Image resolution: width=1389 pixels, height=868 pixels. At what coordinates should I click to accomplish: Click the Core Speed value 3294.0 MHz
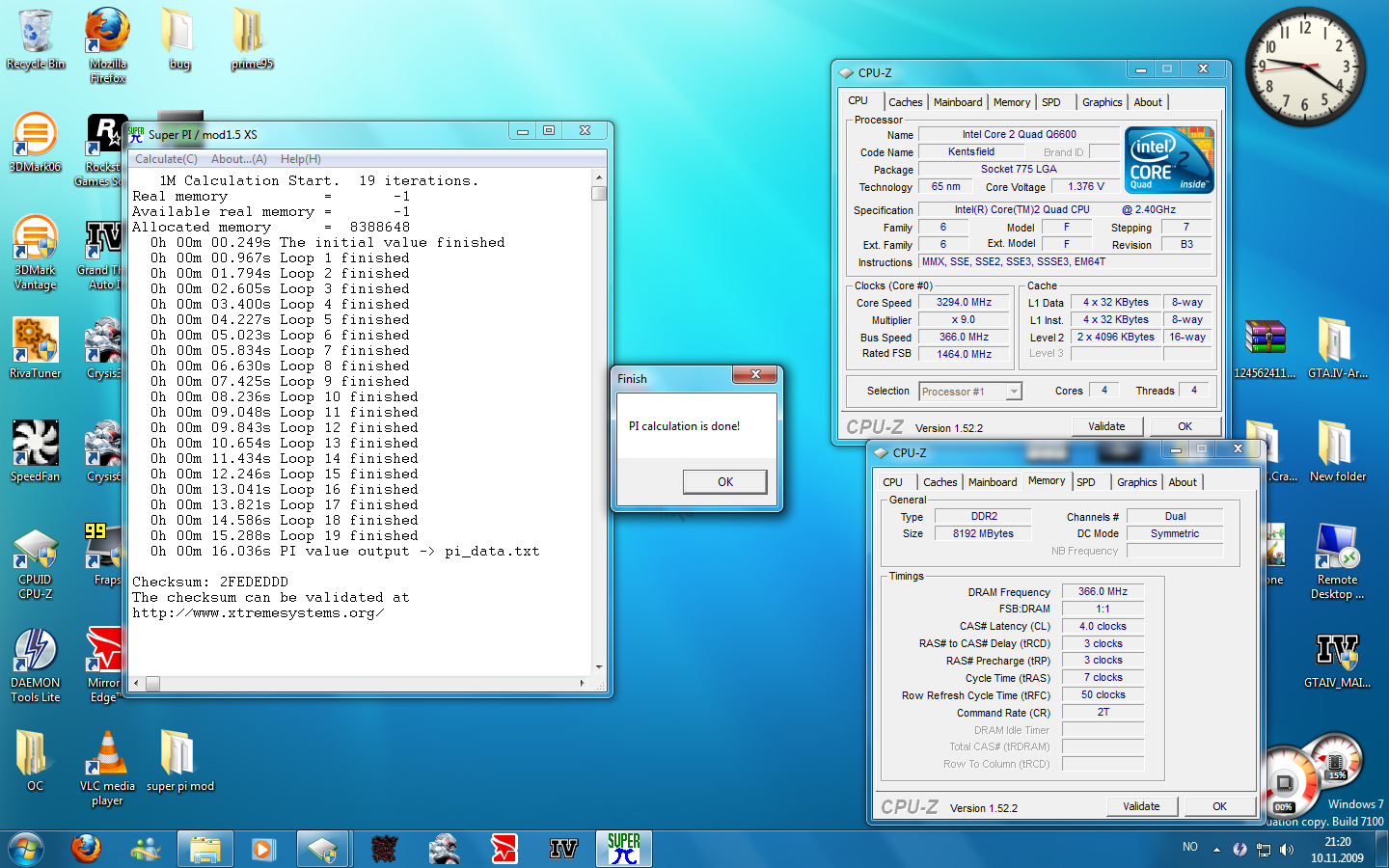[x=965, y=303]
